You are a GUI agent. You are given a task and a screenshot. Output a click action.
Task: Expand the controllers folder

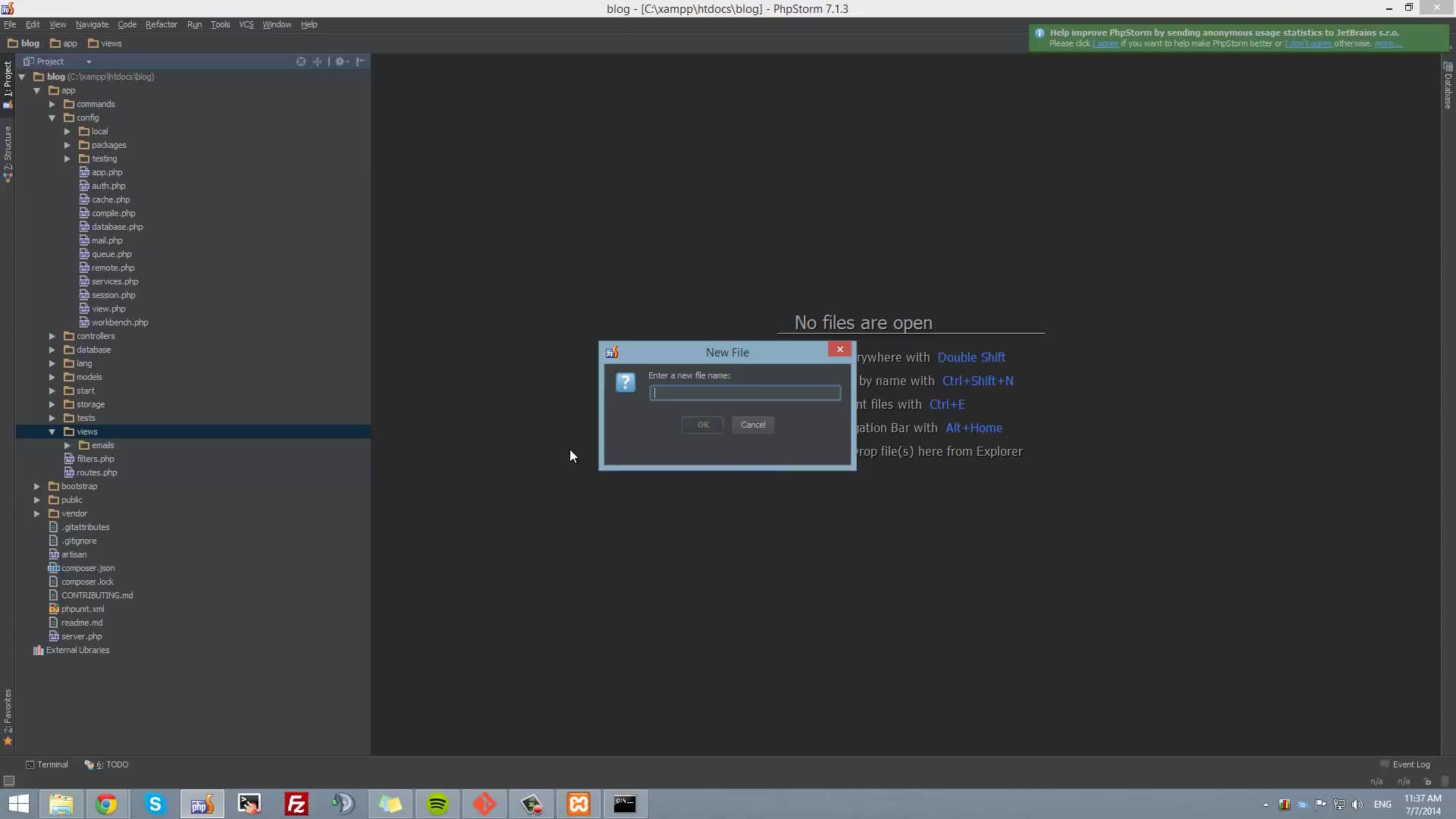pyautogui.click(x=52, y=336)
